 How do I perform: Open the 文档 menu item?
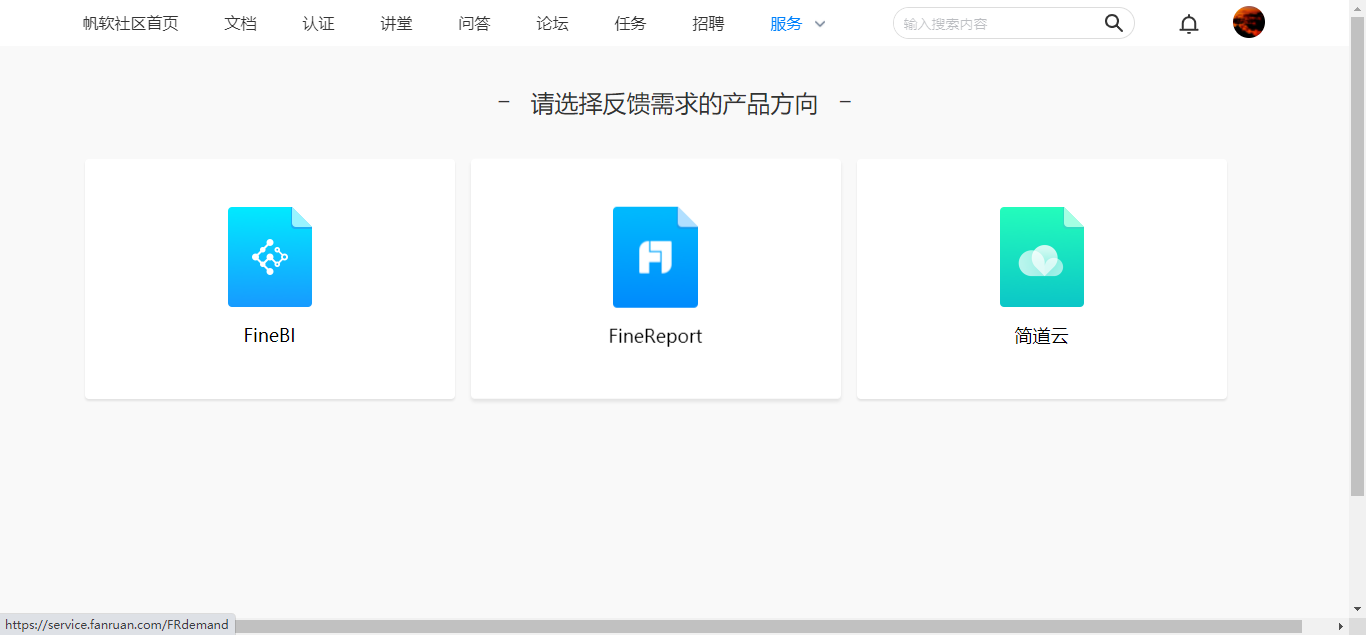[241, 23]
